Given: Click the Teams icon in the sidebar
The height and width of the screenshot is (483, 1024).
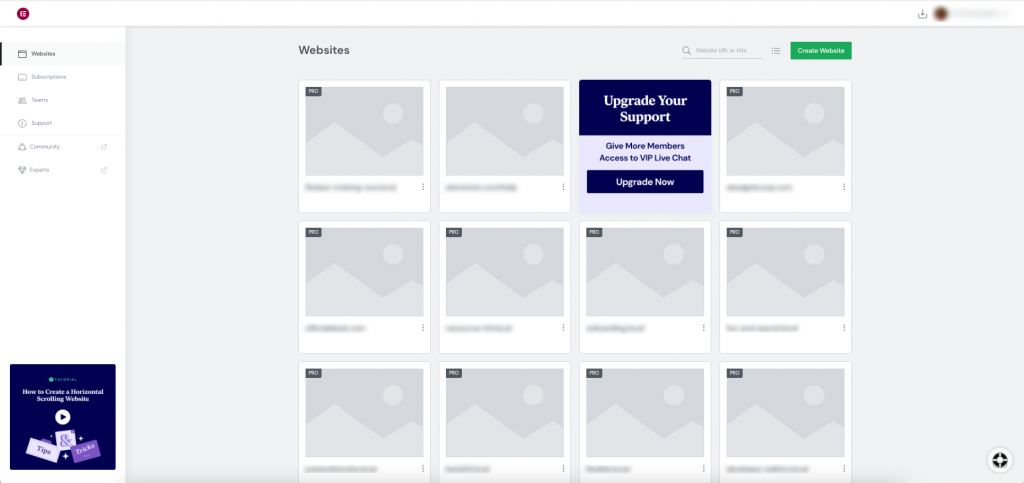Looking at the screenshot, I should 22,100.
